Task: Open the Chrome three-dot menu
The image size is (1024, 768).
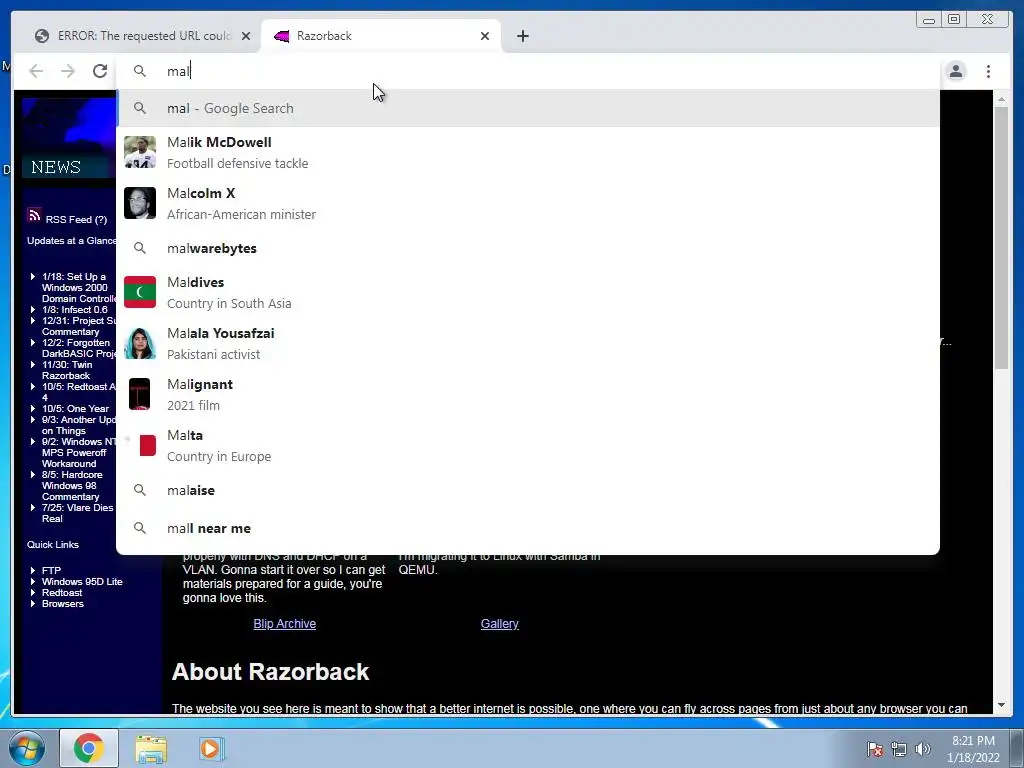Action: tap(989, 71)
